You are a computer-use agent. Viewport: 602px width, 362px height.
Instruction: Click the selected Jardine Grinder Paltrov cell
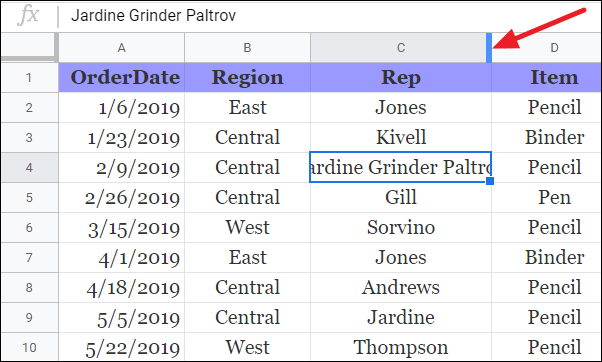400,167
